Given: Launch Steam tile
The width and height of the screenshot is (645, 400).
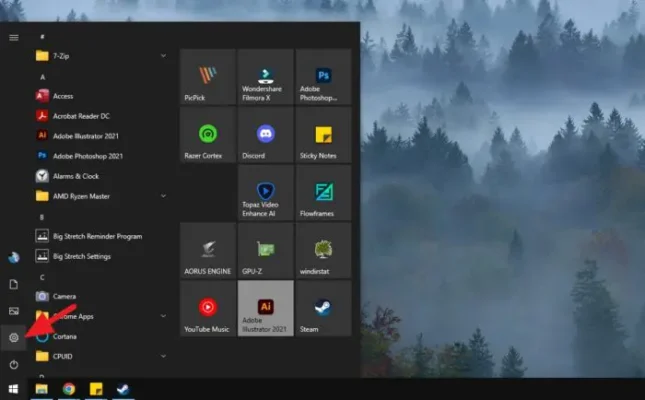Looking at the screenshot, I should click(323, 308).
